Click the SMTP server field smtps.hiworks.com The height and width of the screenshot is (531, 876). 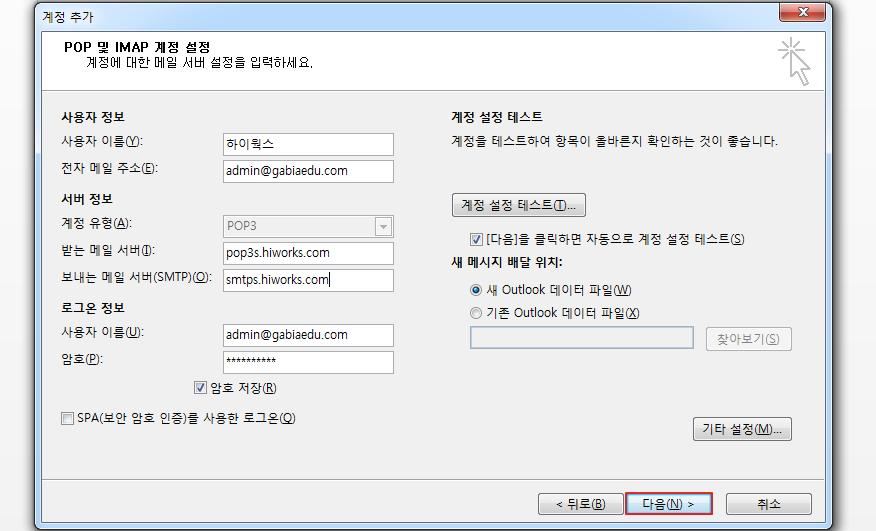click(x=308, y=280)
